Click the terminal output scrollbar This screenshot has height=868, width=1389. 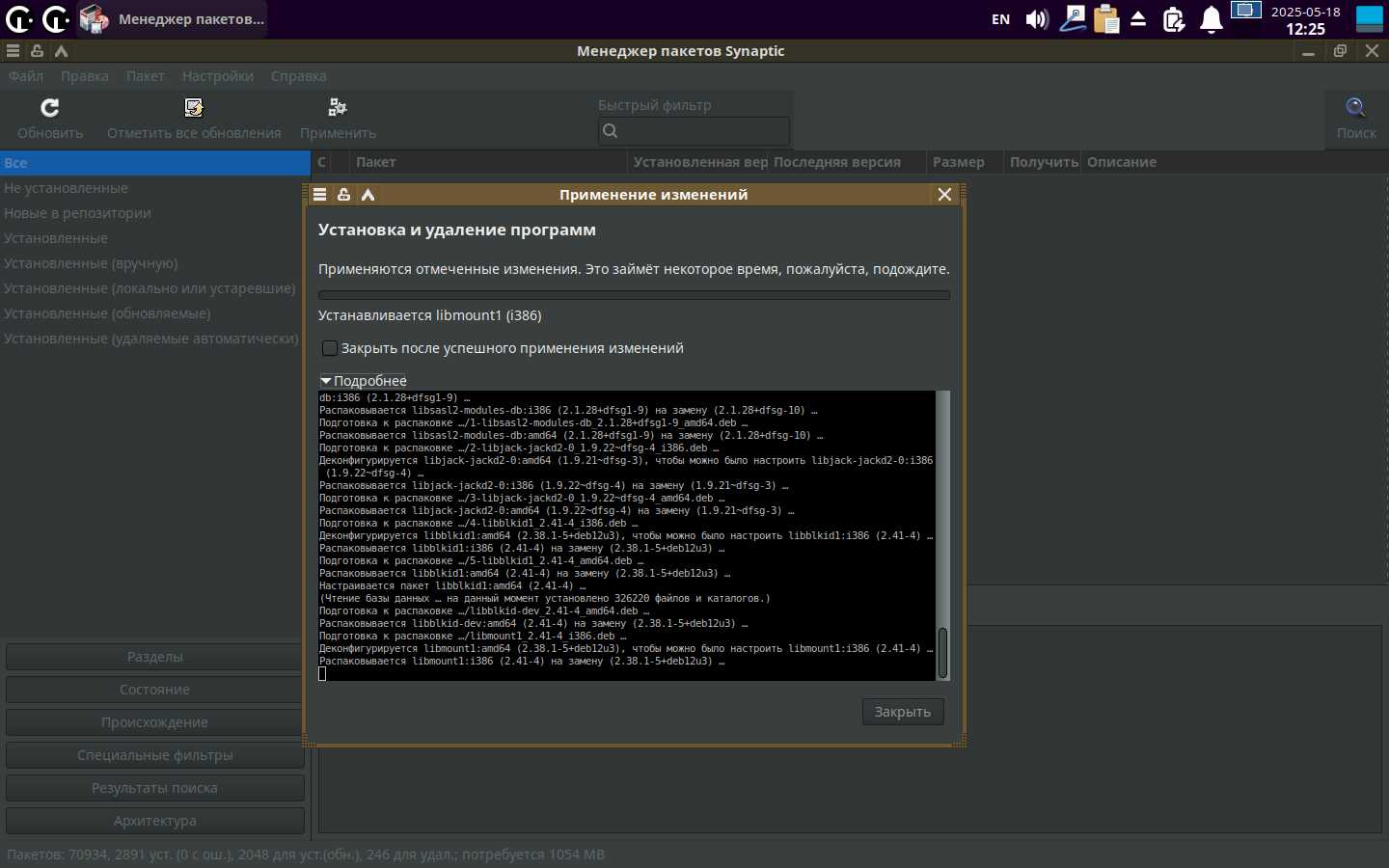click(x=942, y=652)
